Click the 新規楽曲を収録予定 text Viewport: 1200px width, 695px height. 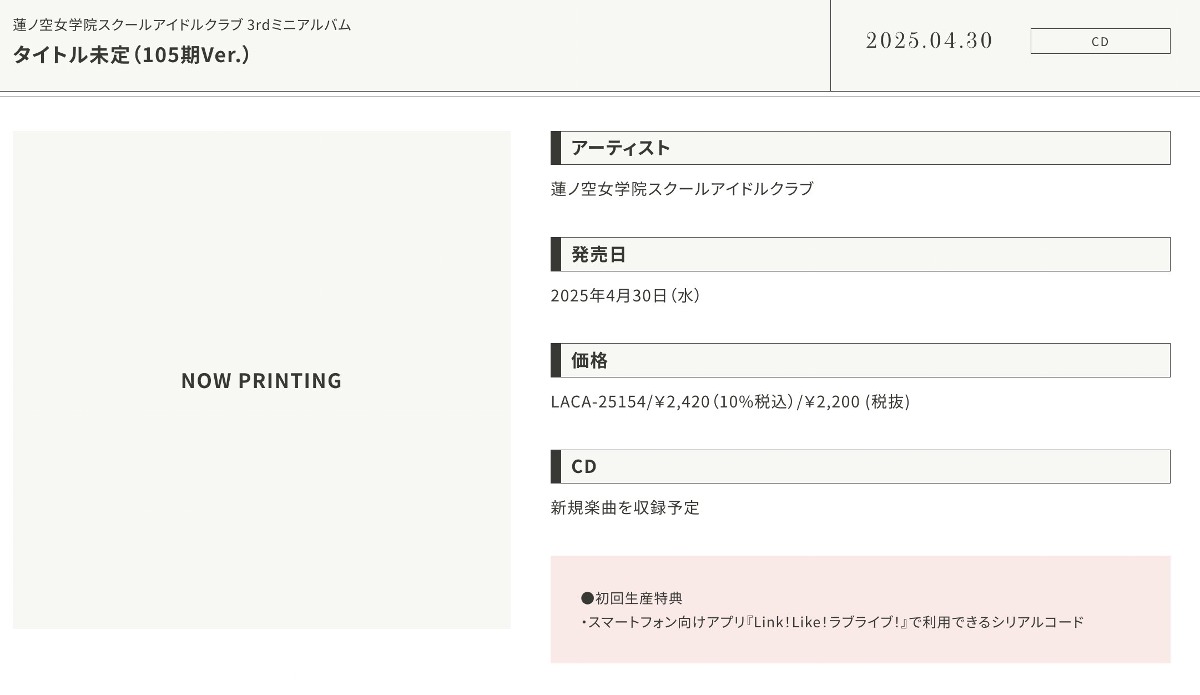point(625,508)
